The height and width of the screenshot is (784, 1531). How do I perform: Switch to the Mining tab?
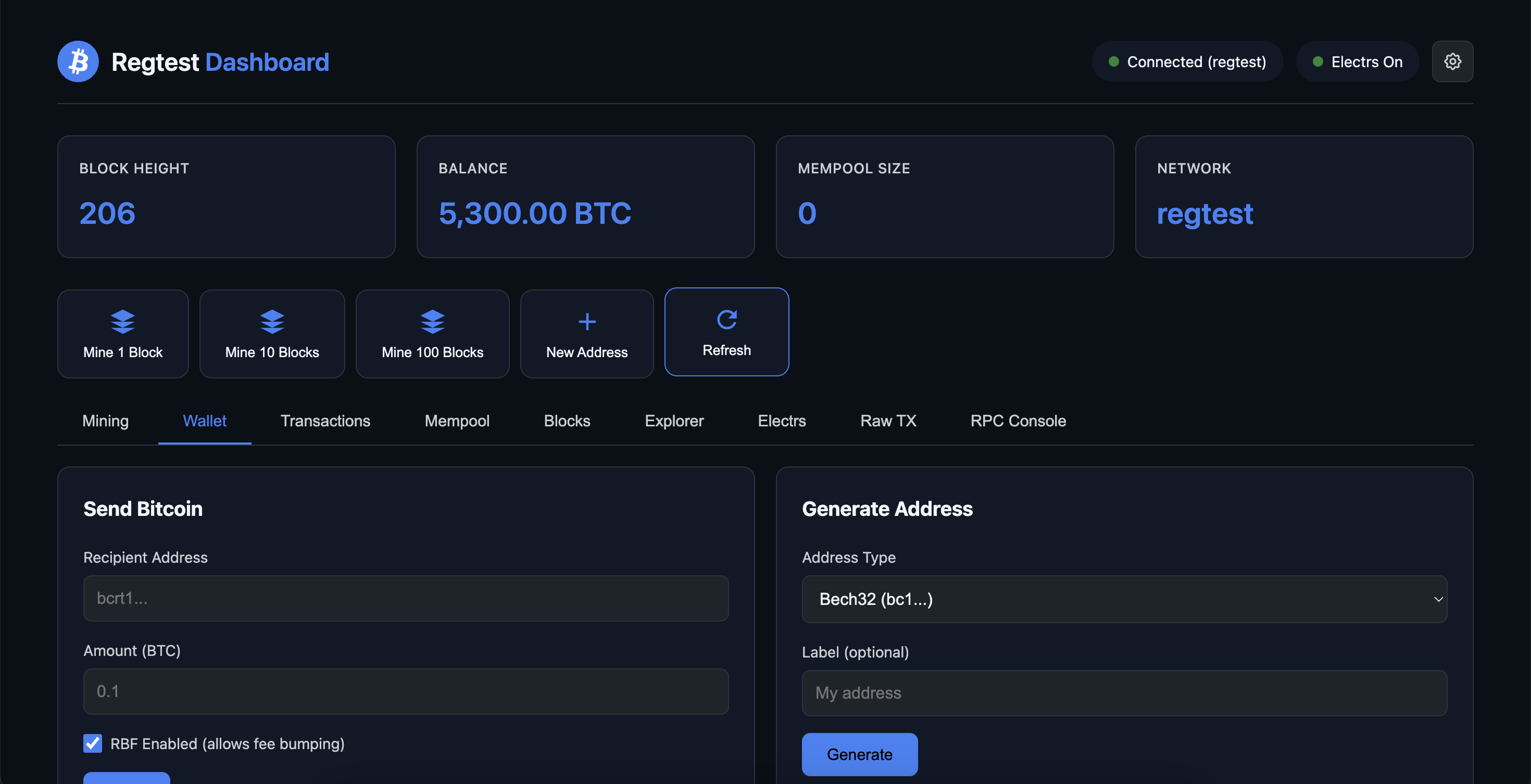105,421
